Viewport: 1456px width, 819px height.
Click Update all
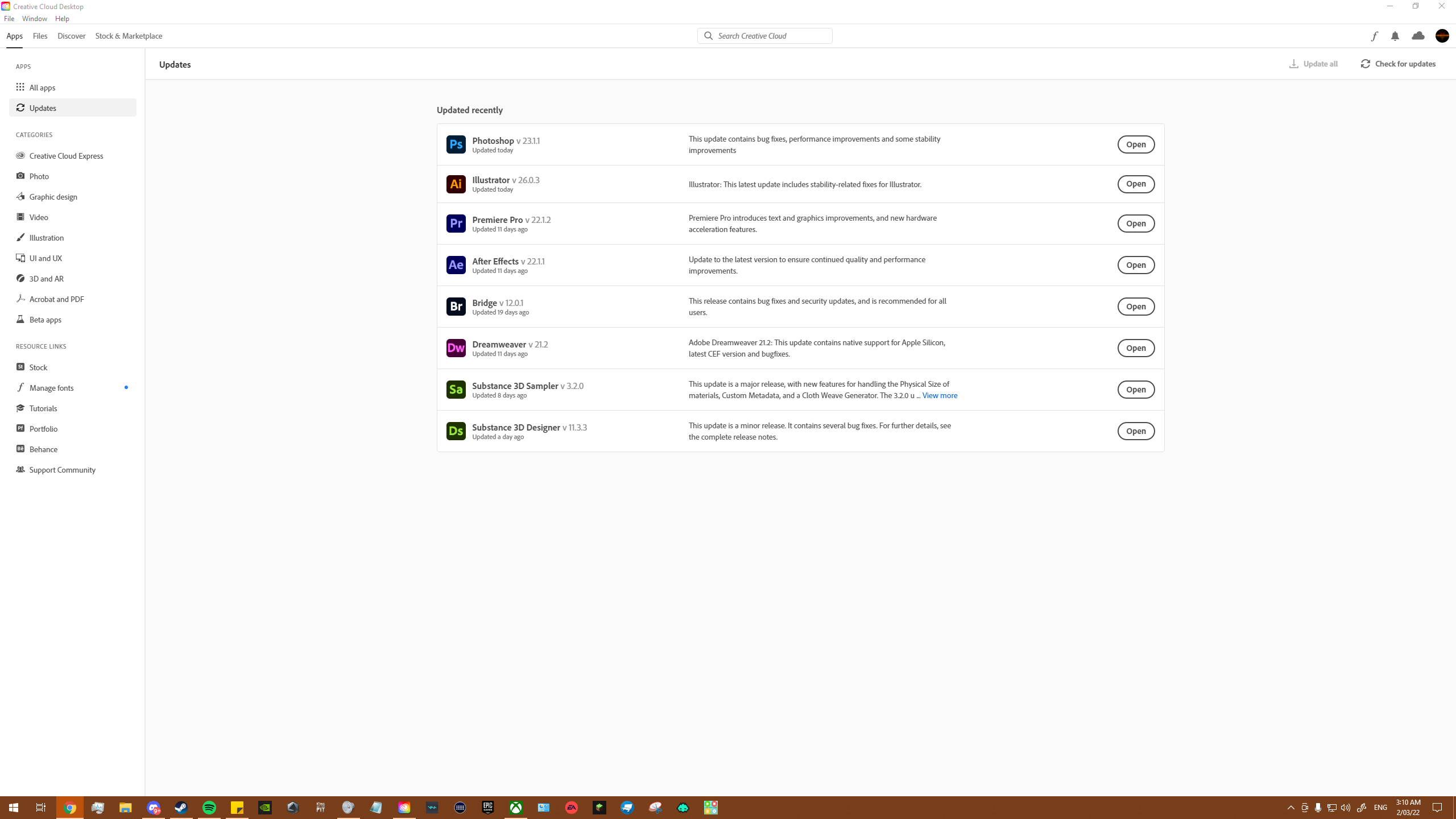[x=1313, y=64]
